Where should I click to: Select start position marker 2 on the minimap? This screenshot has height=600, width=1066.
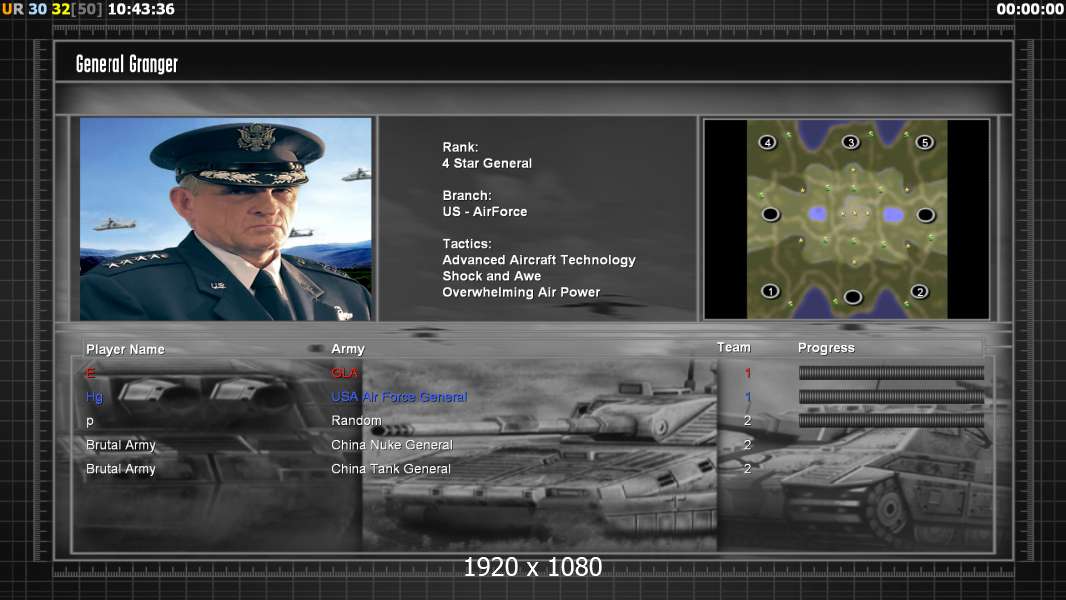tap(919, 292)
